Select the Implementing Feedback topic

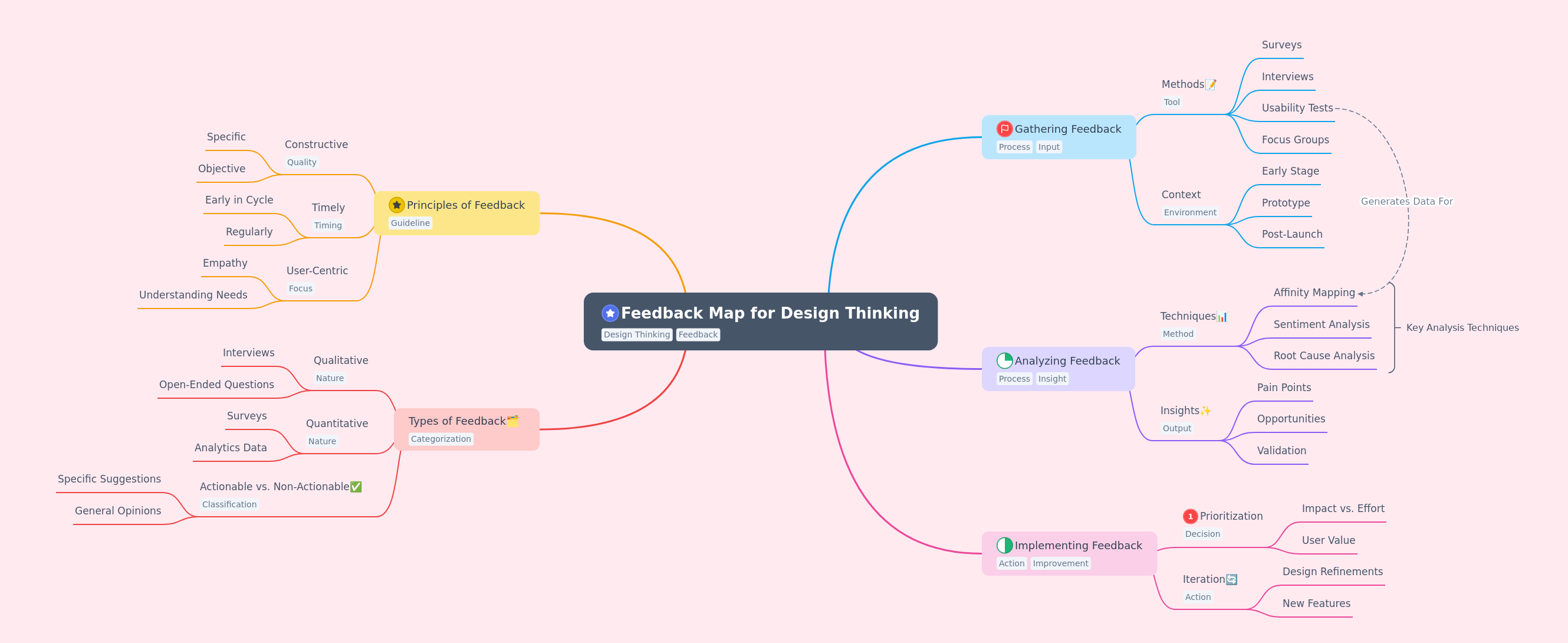1069,553
